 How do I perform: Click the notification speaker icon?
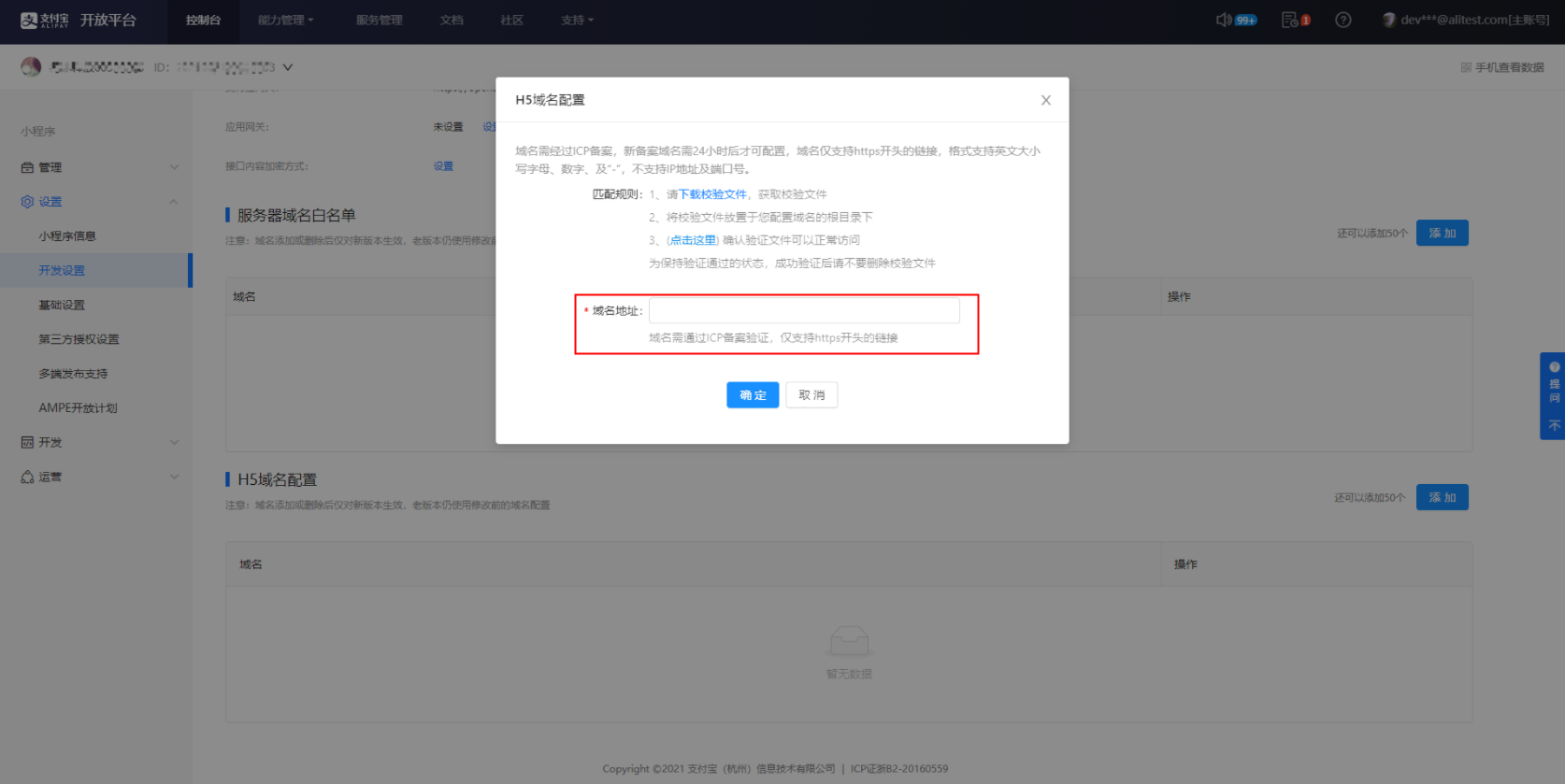pyautogui.click(x=1223, y=20)
